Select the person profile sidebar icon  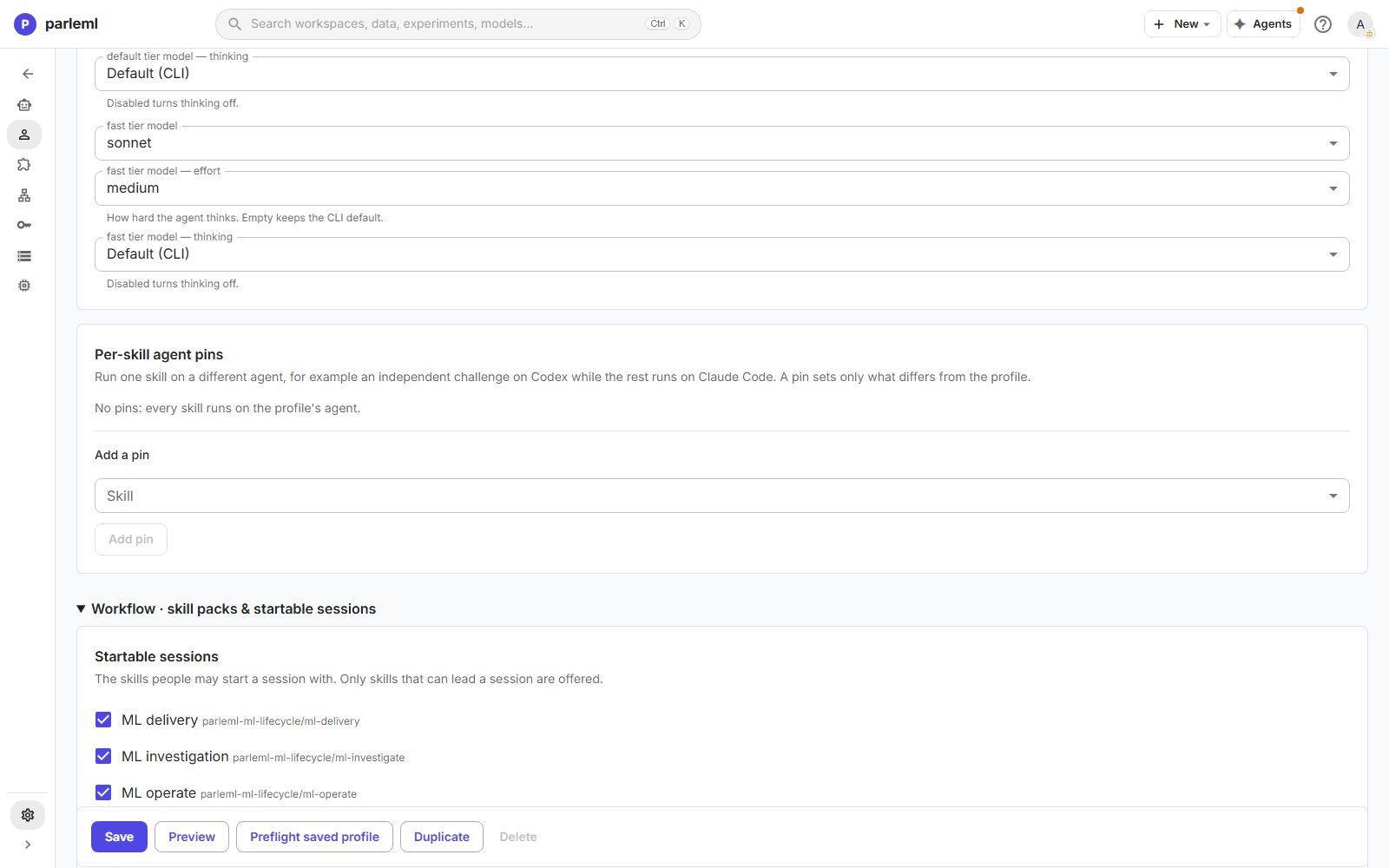tap(24, 135)
